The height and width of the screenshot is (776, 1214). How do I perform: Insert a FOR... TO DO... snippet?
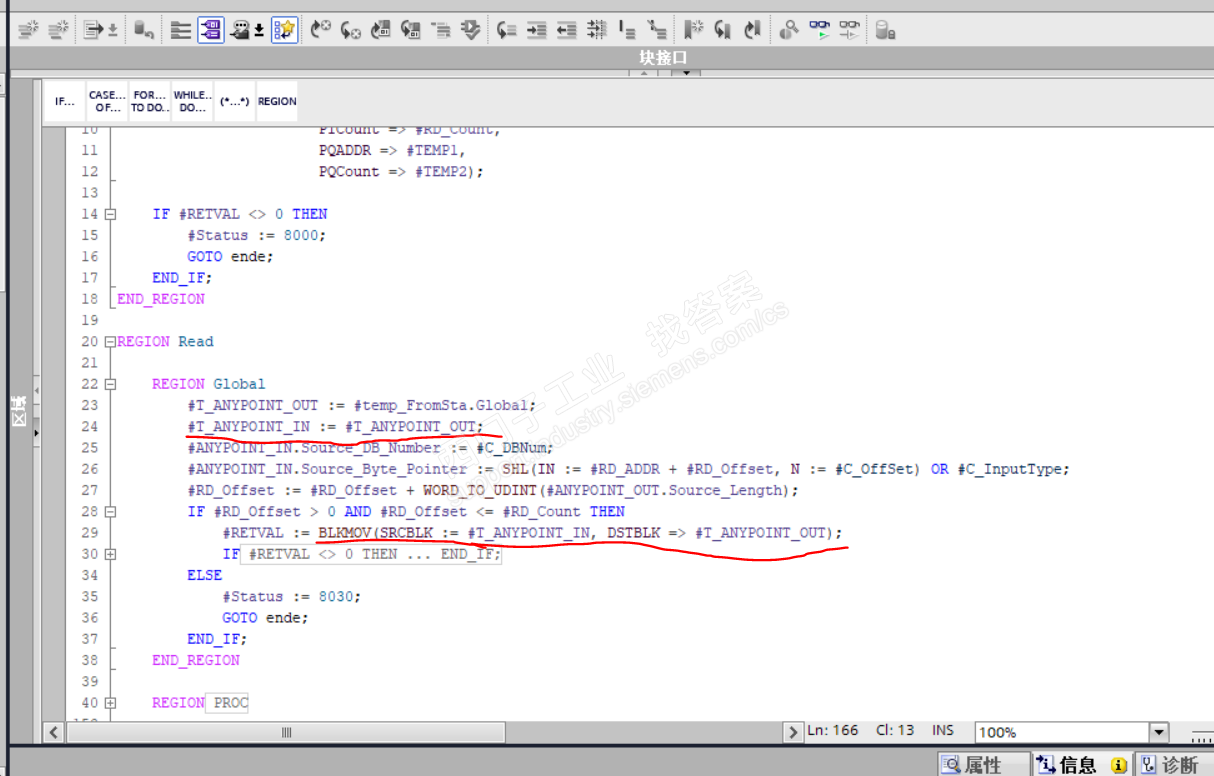click(150, 101)
